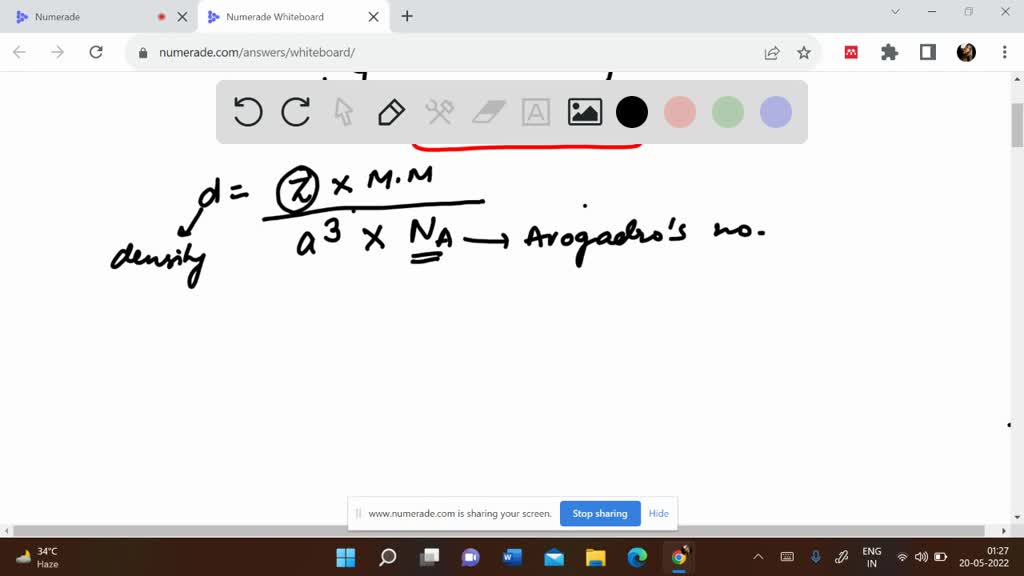Open the crossed tools settings icon
The height and width of the screenshot is (576, 1024).
pos(439,112)
